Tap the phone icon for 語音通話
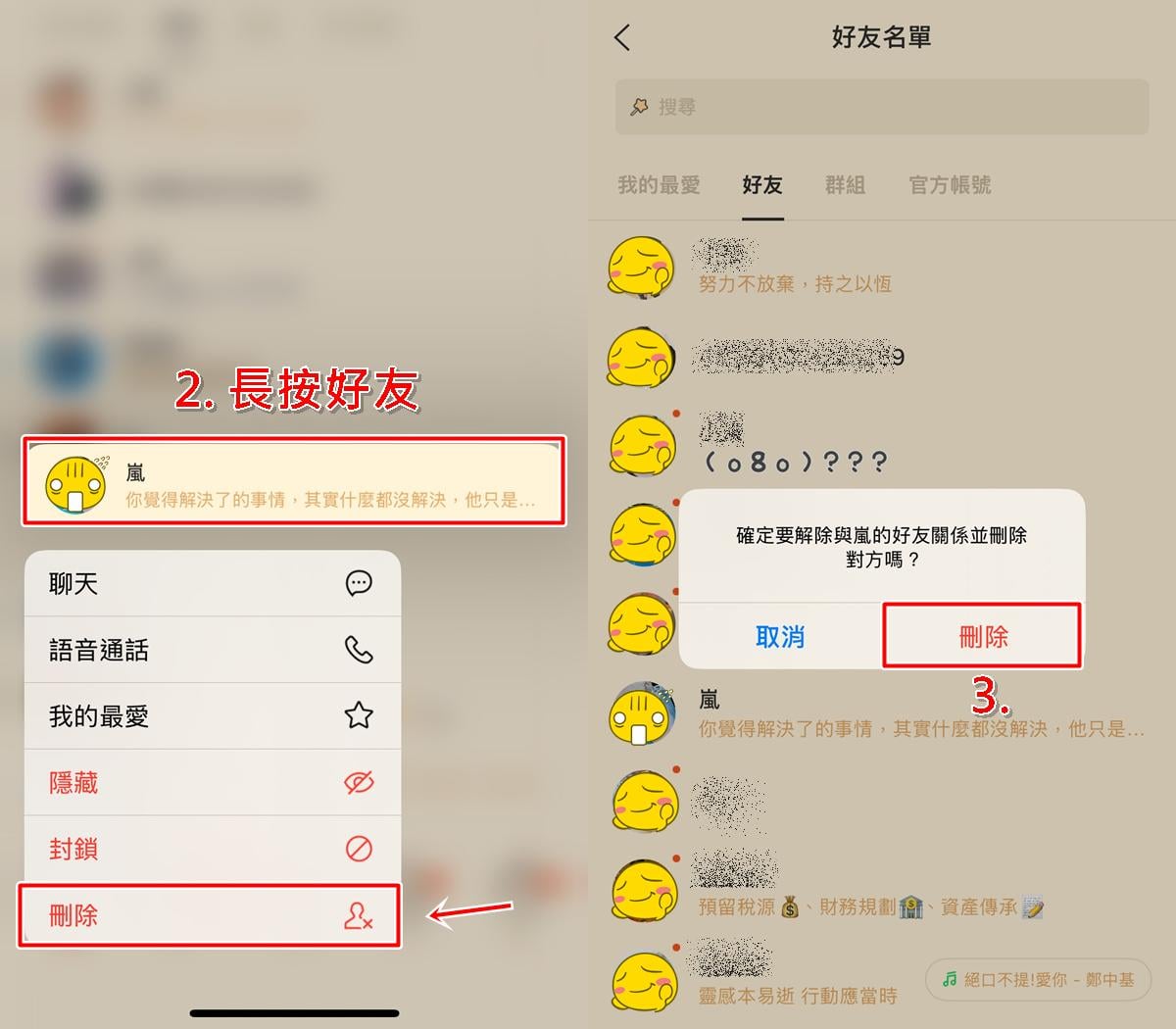 pos(359,650)
